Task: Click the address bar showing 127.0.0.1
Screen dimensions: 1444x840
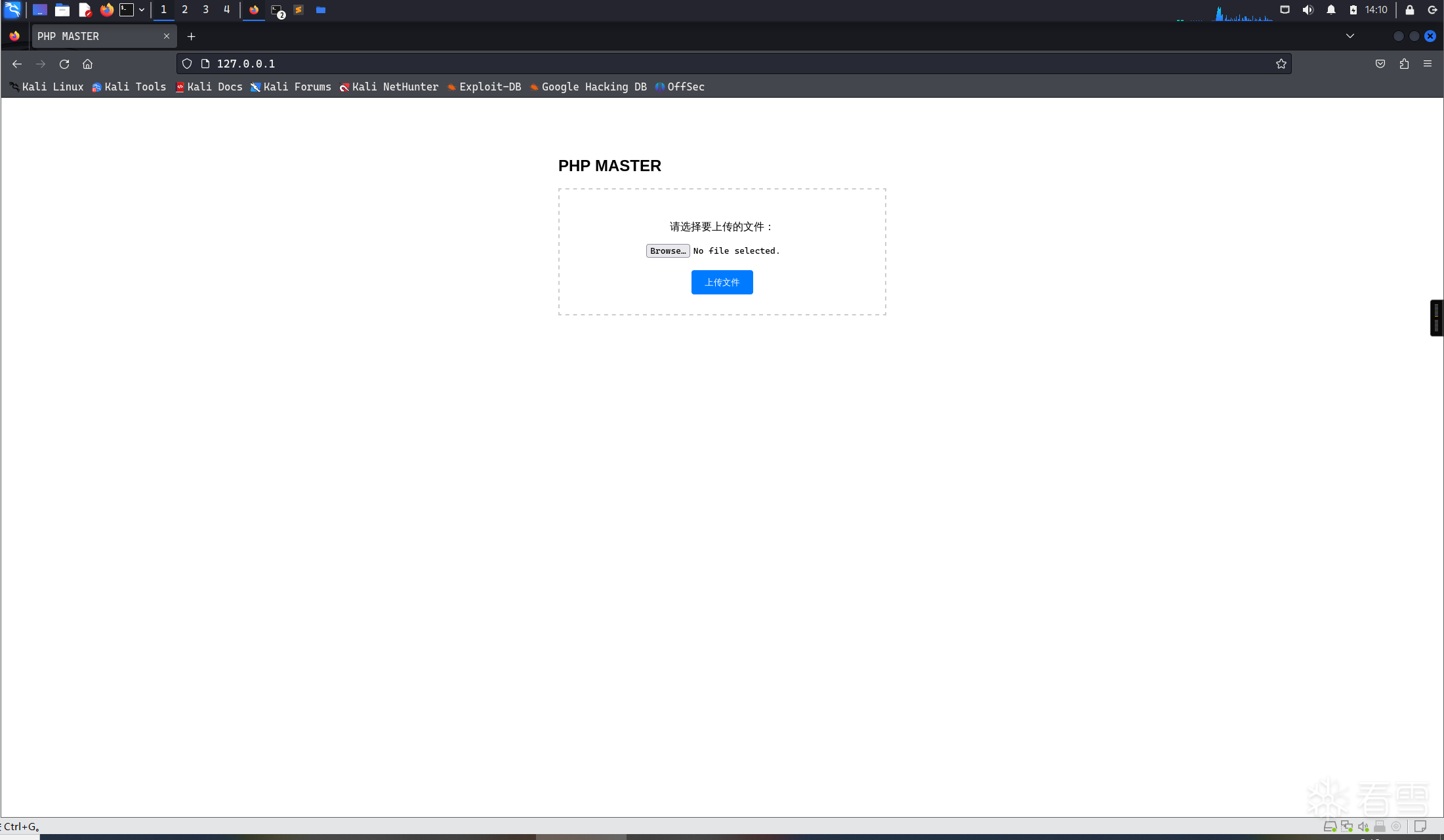Action: pyautogui.click(x=722, y=64)
